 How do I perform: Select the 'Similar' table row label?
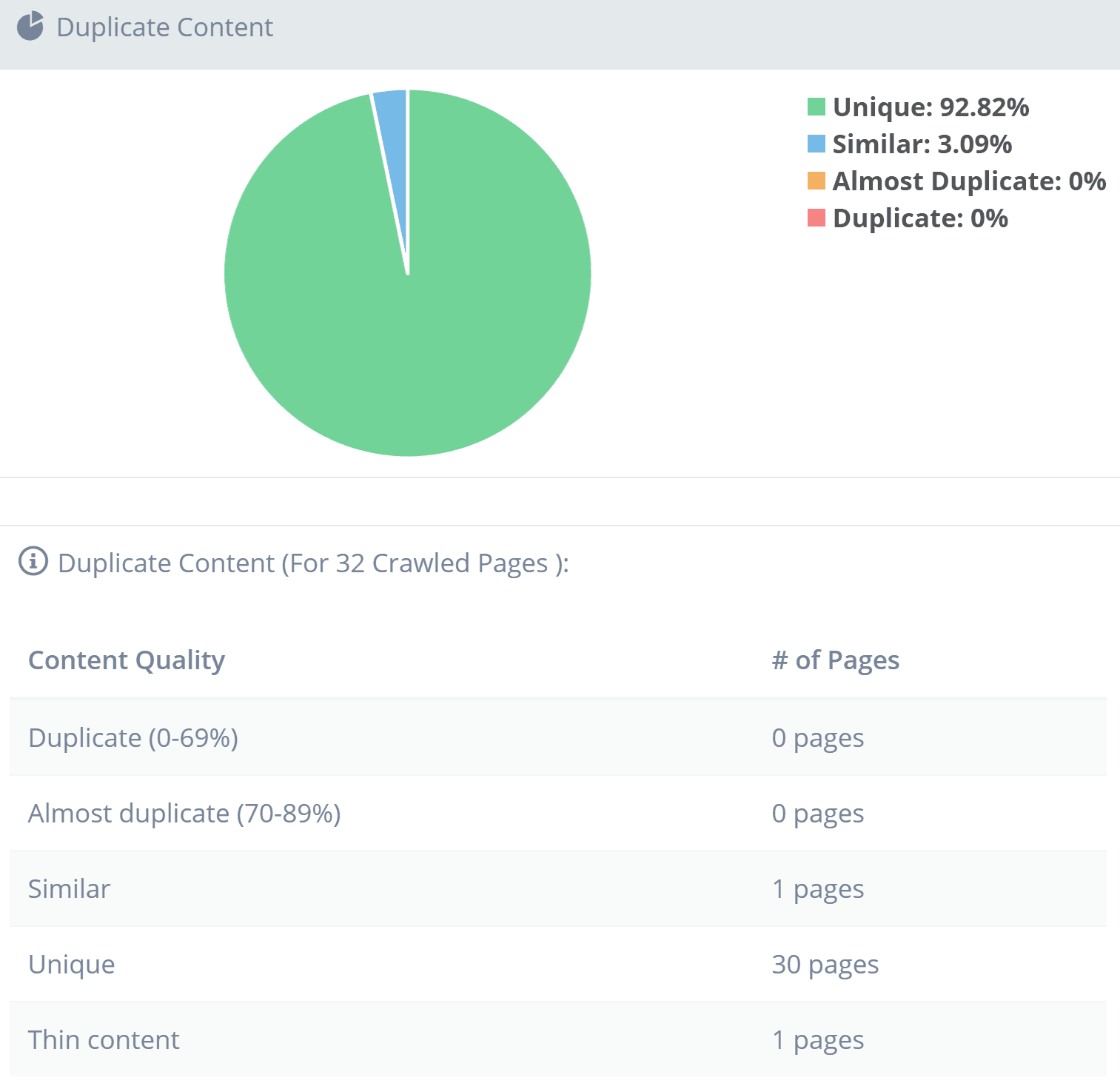pos(69,889)
